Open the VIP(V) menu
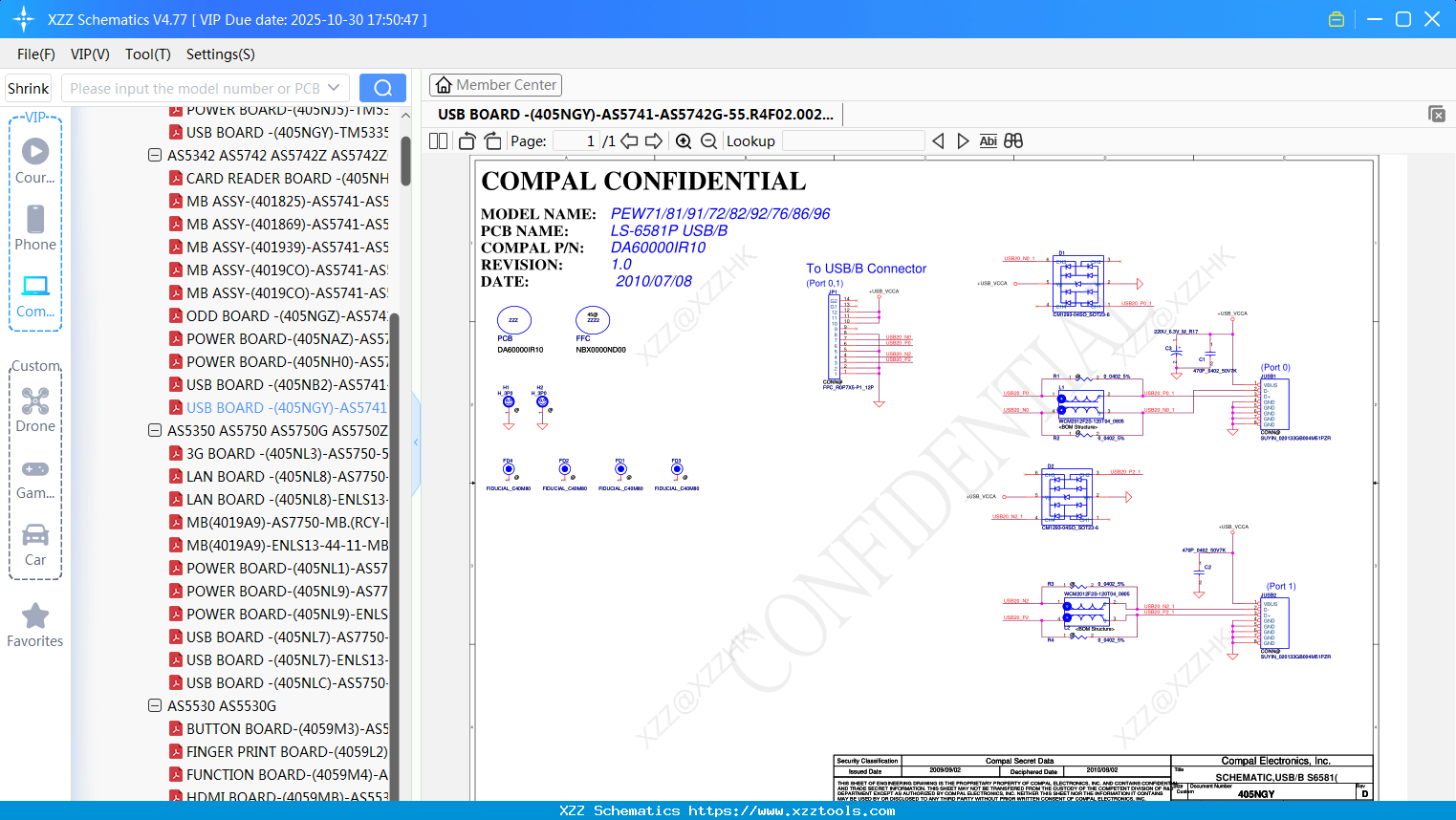1456x820 pixels. coord(90,54)
